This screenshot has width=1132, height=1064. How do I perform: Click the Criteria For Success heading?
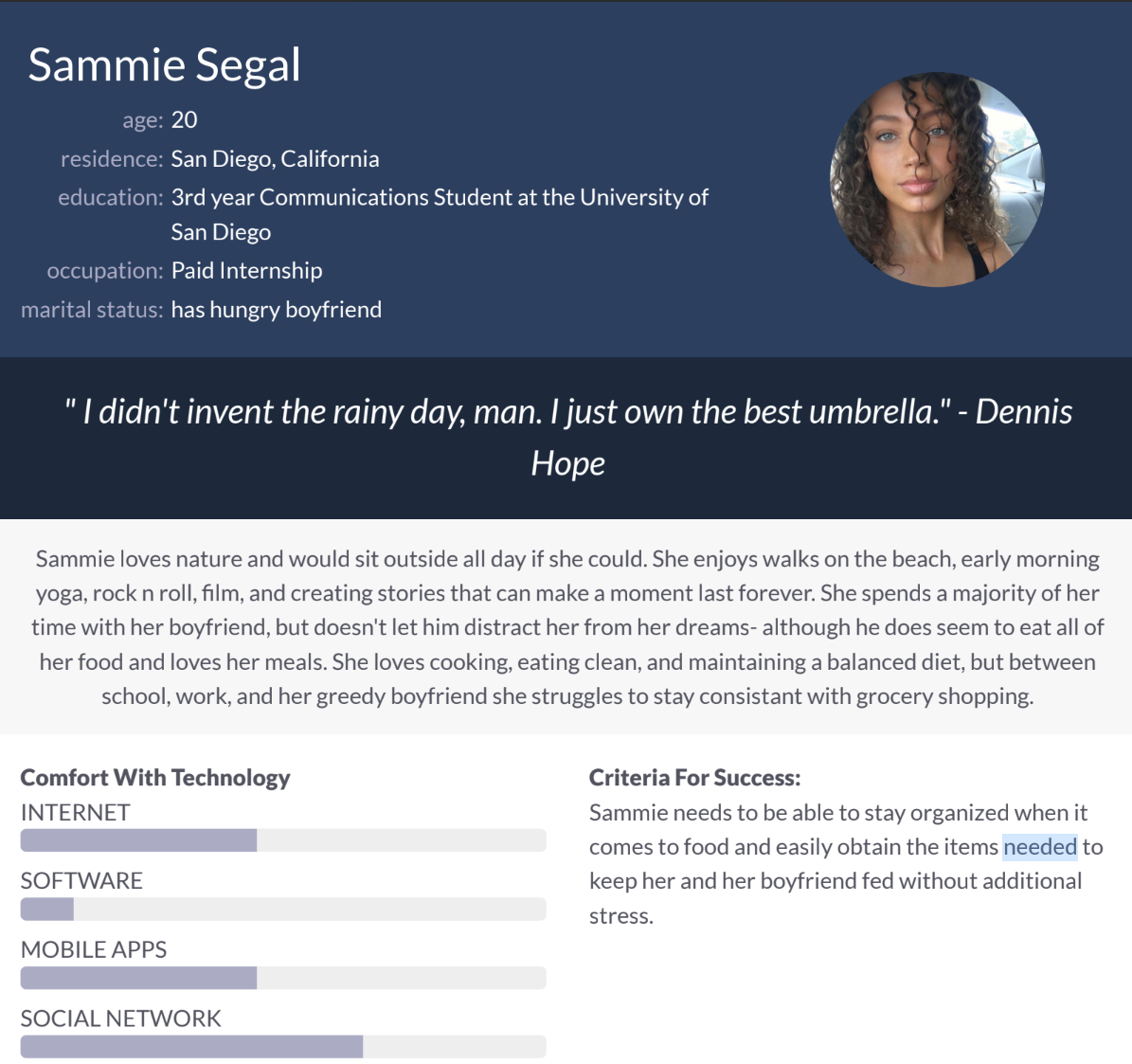[x=694, y=778]
